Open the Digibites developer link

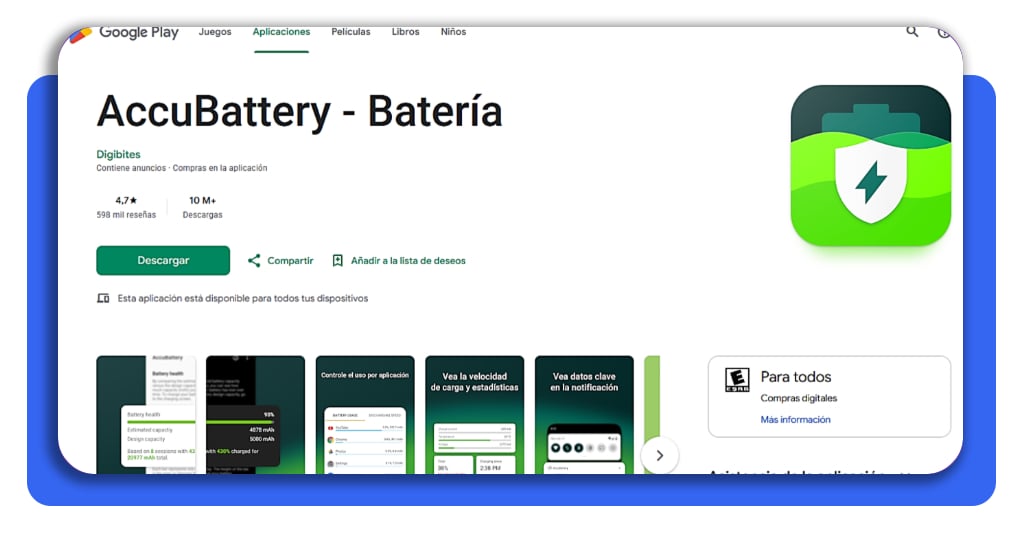pyautogui.click(x=118, y=154)
